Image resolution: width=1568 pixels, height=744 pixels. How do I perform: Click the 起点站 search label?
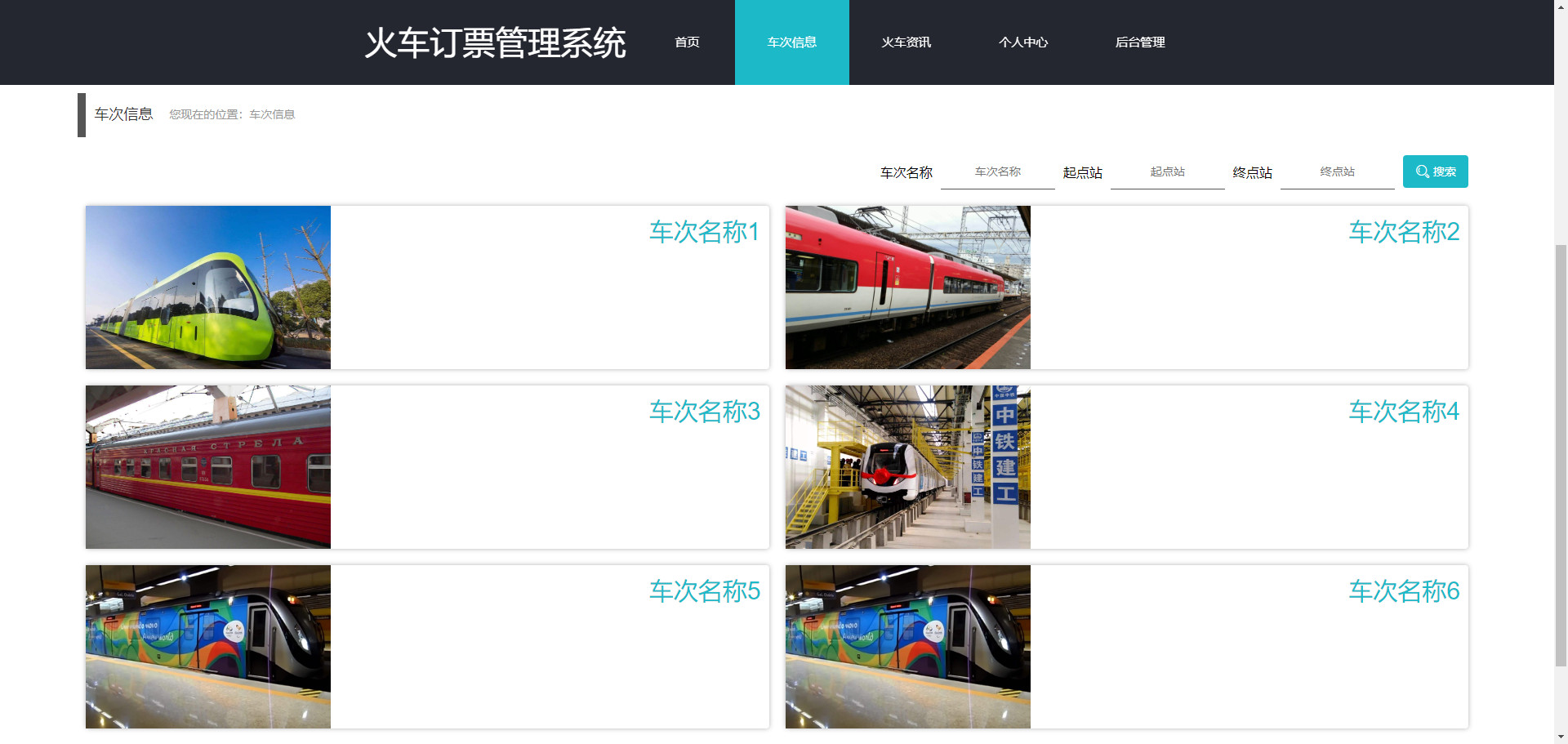pyautogui.click(x=1082, y=173)
